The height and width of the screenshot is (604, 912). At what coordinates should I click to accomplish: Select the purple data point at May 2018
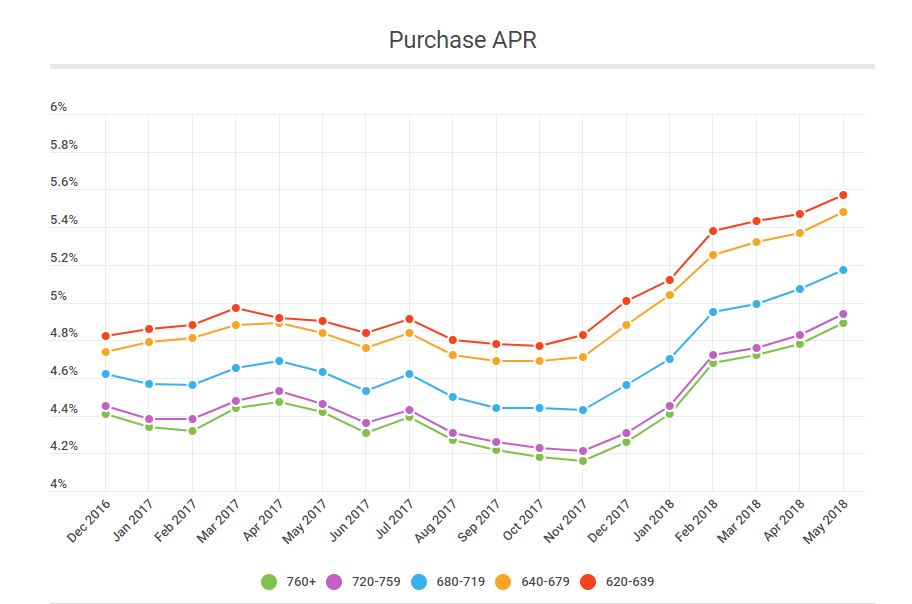(843, 314)
